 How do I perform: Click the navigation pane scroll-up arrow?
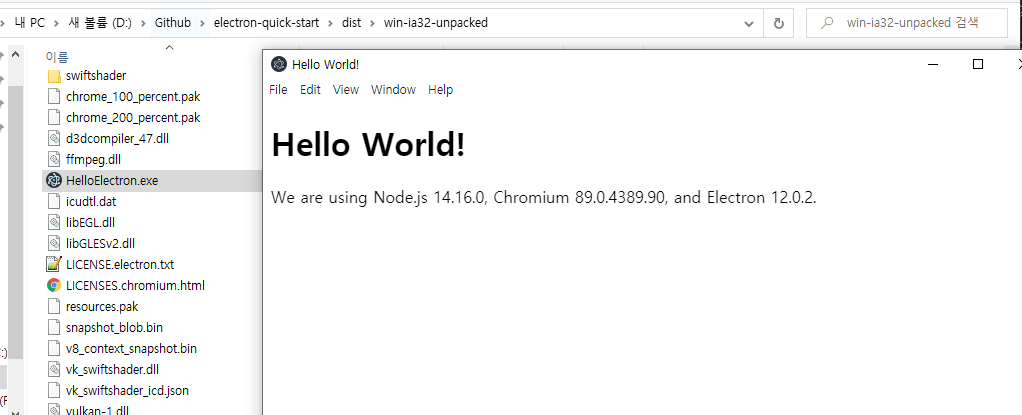16,55
